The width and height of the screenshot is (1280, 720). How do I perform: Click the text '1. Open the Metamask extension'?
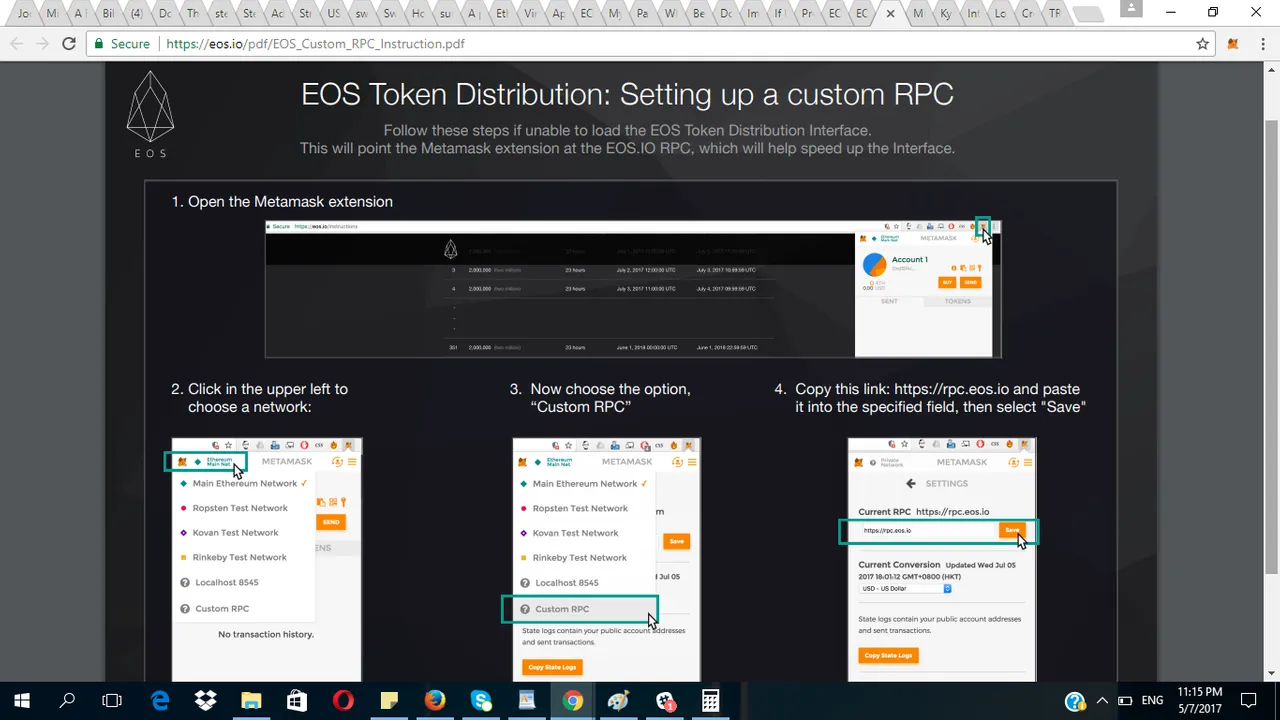[x=282, y=201]
